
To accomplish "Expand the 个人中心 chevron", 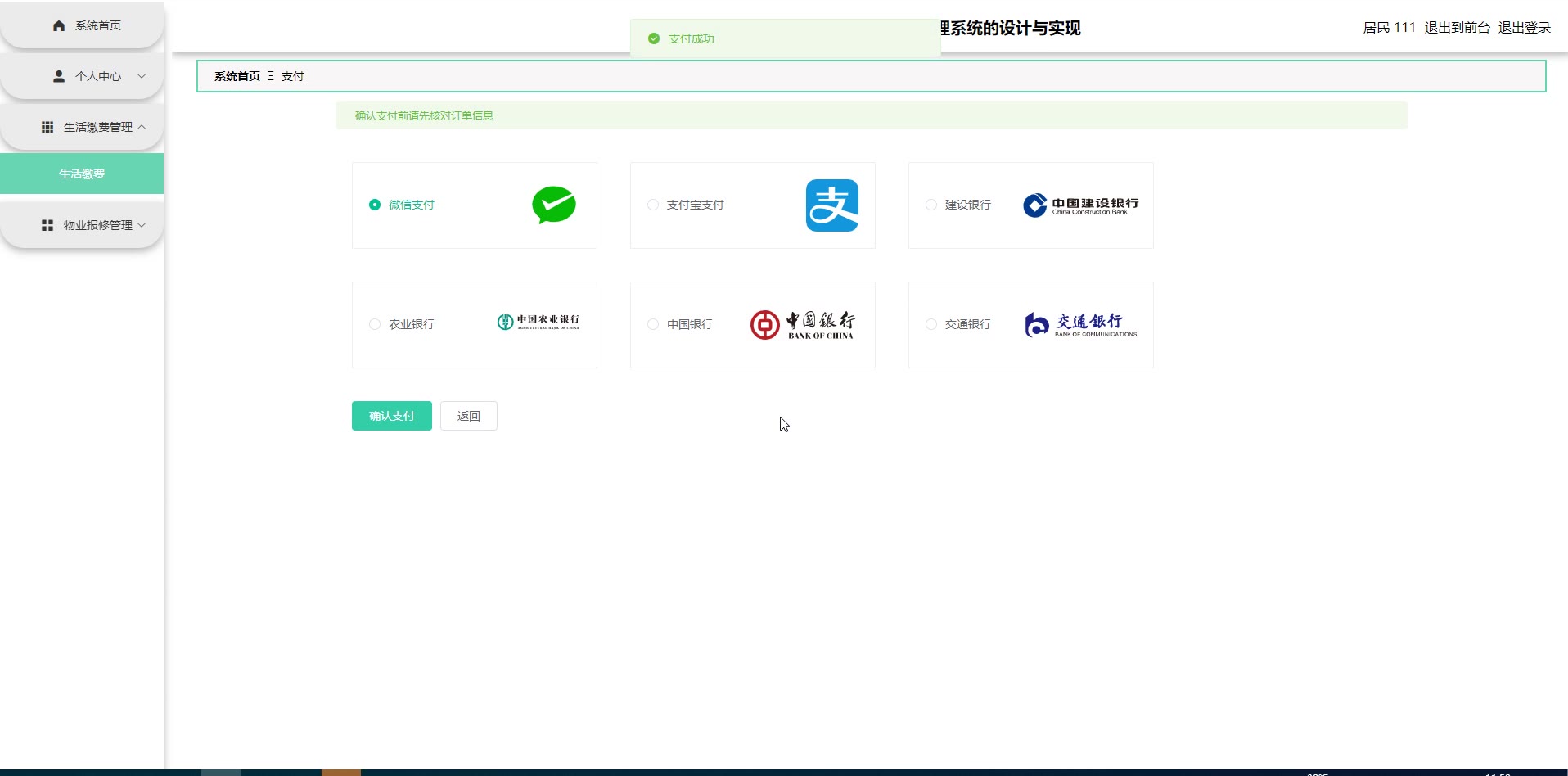I will (142, 76).
